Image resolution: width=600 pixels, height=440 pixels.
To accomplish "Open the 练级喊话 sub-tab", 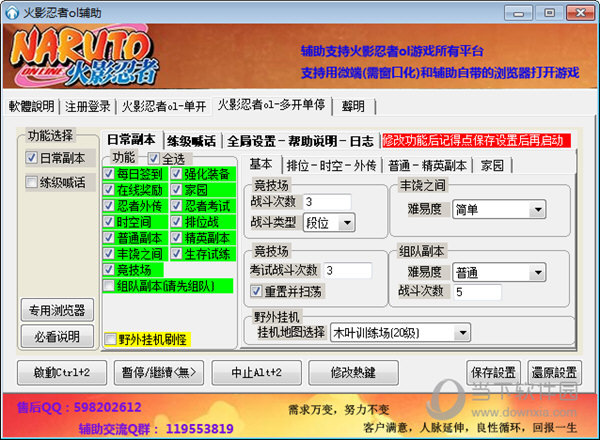I will (x=191, y=141).
